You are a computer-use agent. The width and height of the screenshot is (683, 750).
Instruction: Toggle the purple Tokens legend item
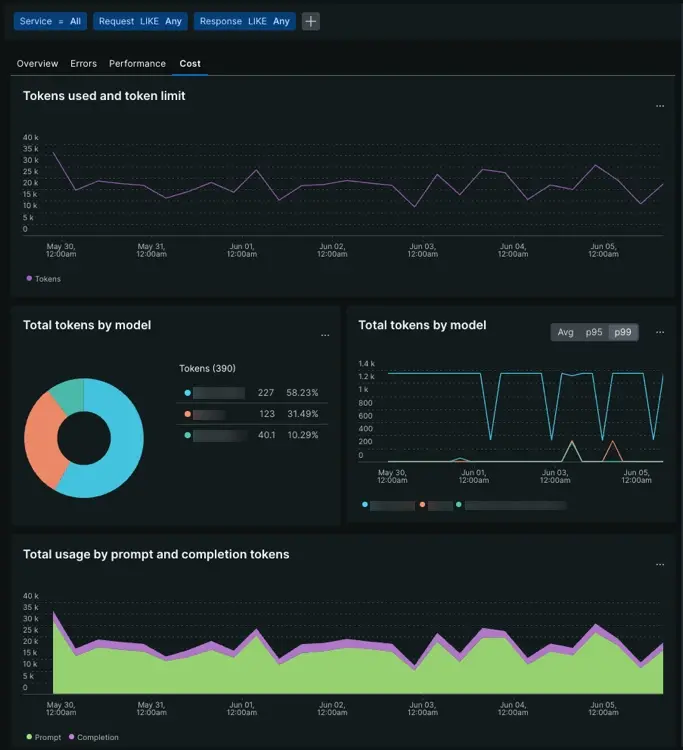[43, 279]
